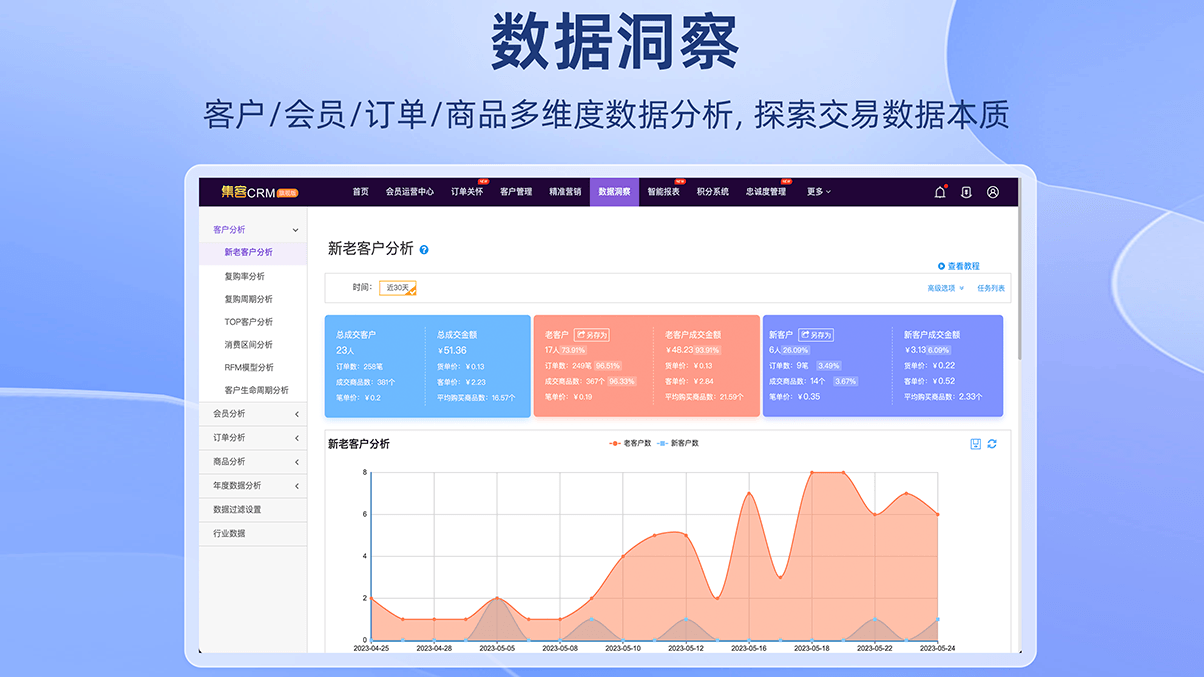This screenshot has height=677, width=1204.
Task: Open the 更多 dropdown in top navigation
Action: pos(819,192)
